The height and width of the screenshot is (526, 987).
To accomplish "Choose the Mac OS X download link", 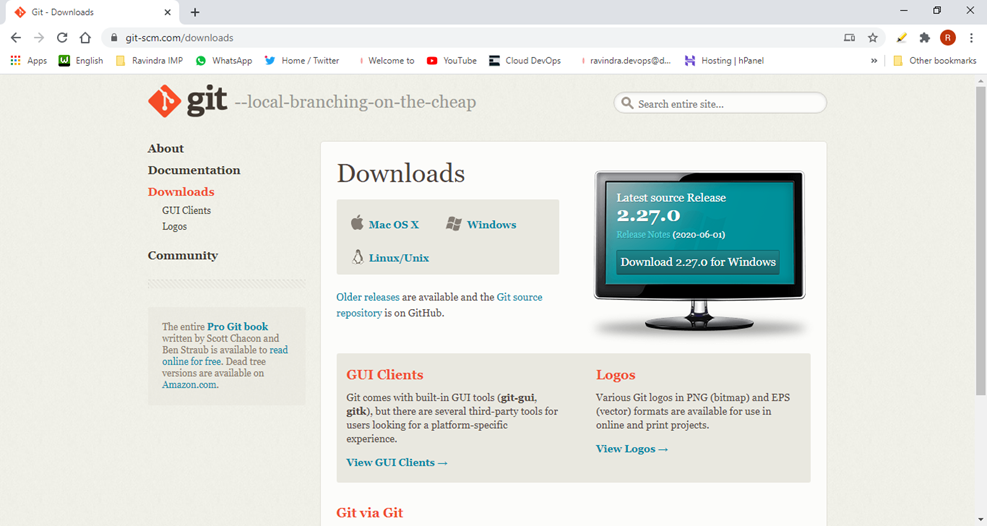I will pos(393,225).
